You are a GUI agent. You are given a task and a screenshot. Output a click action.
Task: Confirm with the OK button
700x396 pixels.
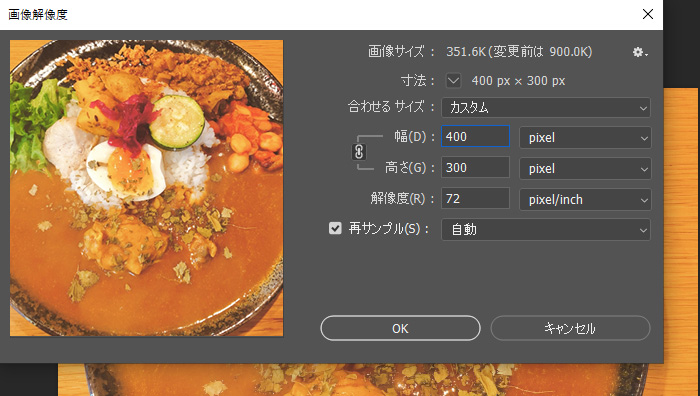[x=400, y=329]
